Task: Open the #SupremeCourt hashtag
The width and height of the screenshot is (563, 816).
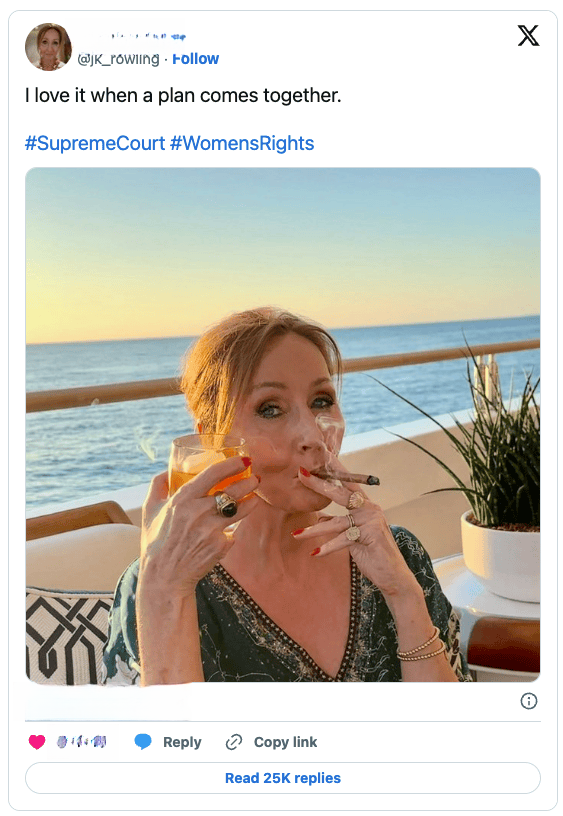Action: click(95, 143)
